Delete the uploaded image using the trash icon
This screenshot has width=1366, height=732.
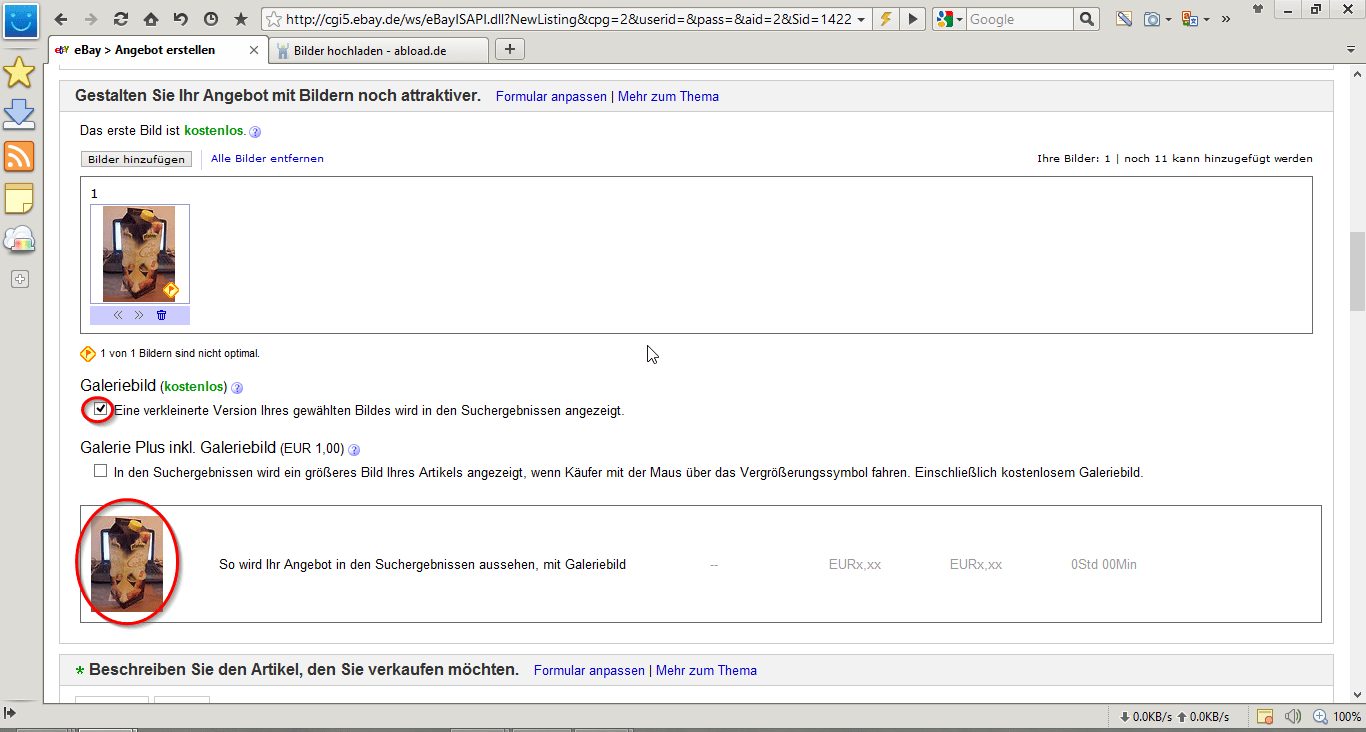tap(161, 314)
